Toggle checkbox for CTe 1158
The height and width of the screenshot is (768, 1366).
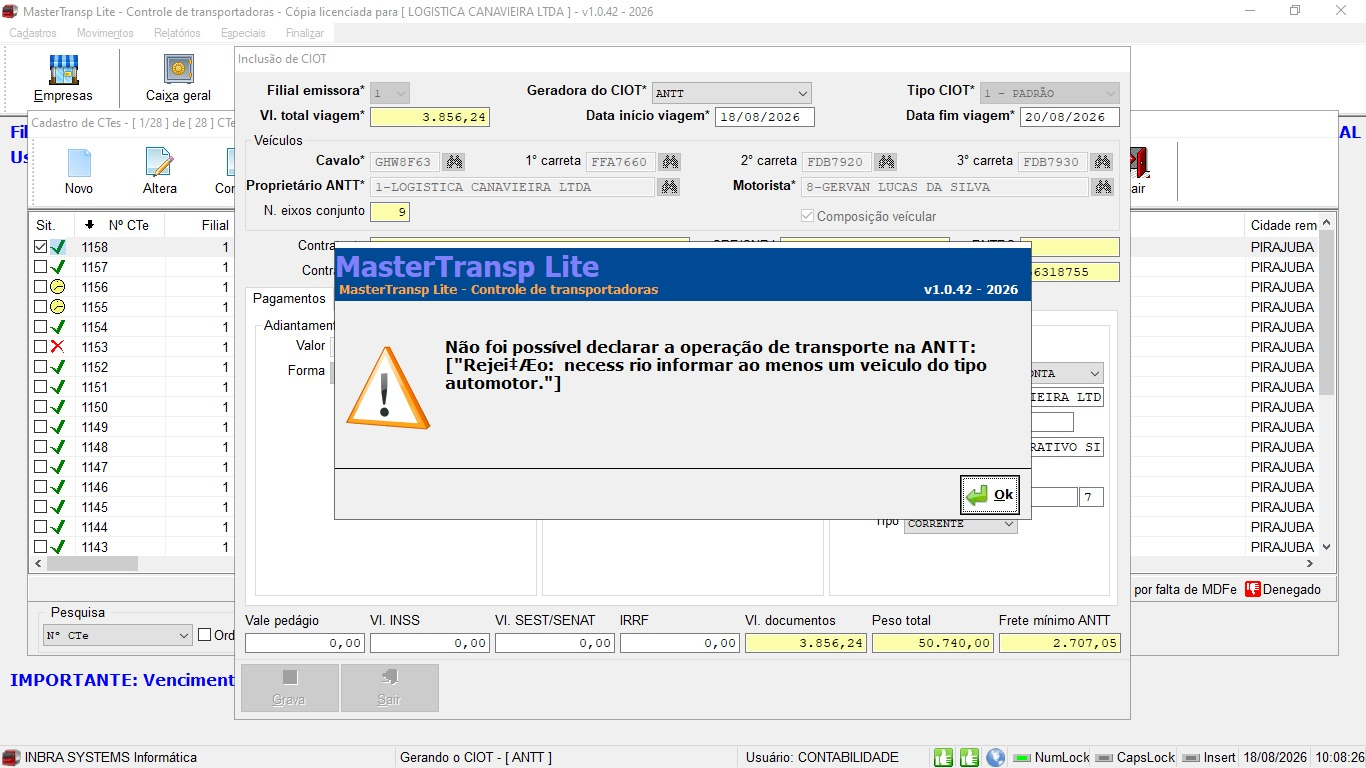coord(40,247)
